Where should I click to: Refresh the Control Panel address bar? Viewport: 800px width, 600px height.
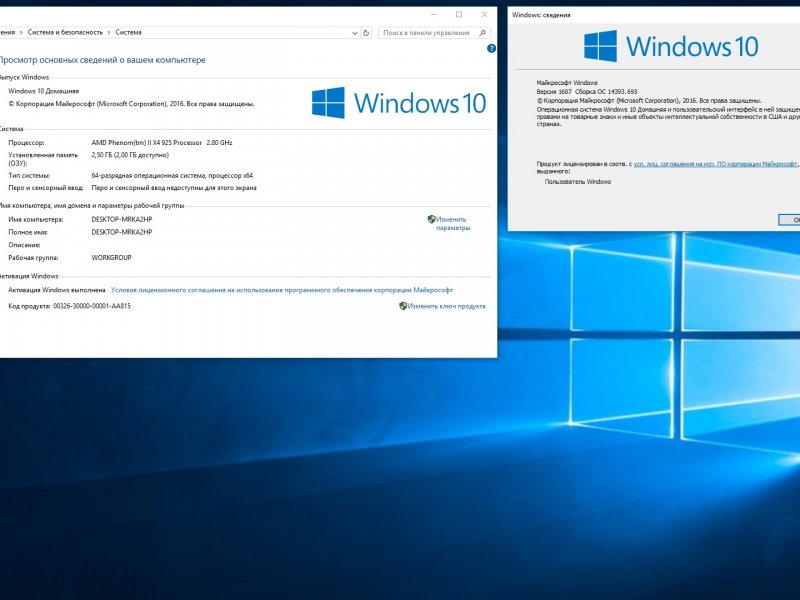click(x=366, y=33)
